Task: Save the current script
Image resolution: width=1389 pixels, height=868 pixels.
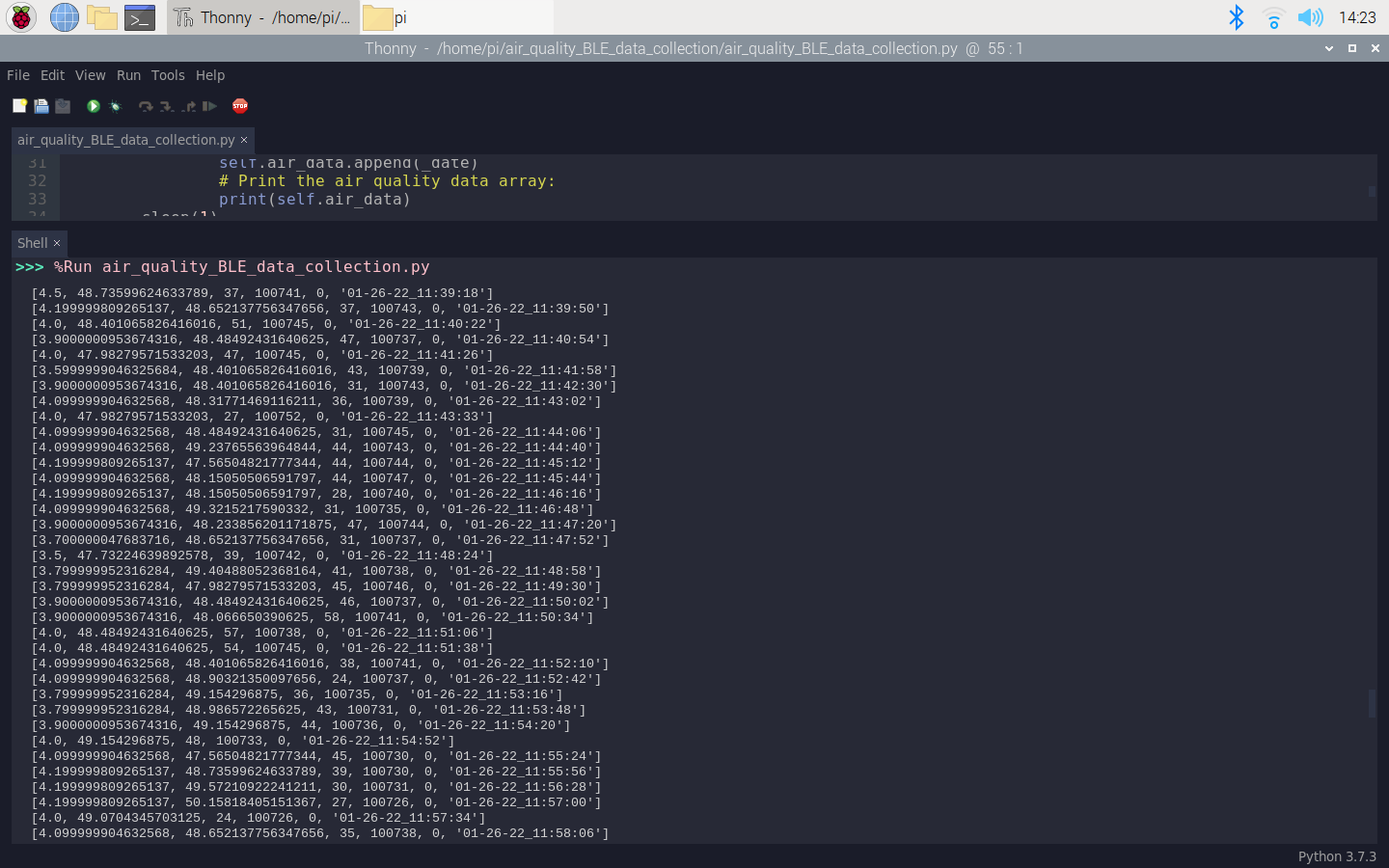Action: pos(63,106)
